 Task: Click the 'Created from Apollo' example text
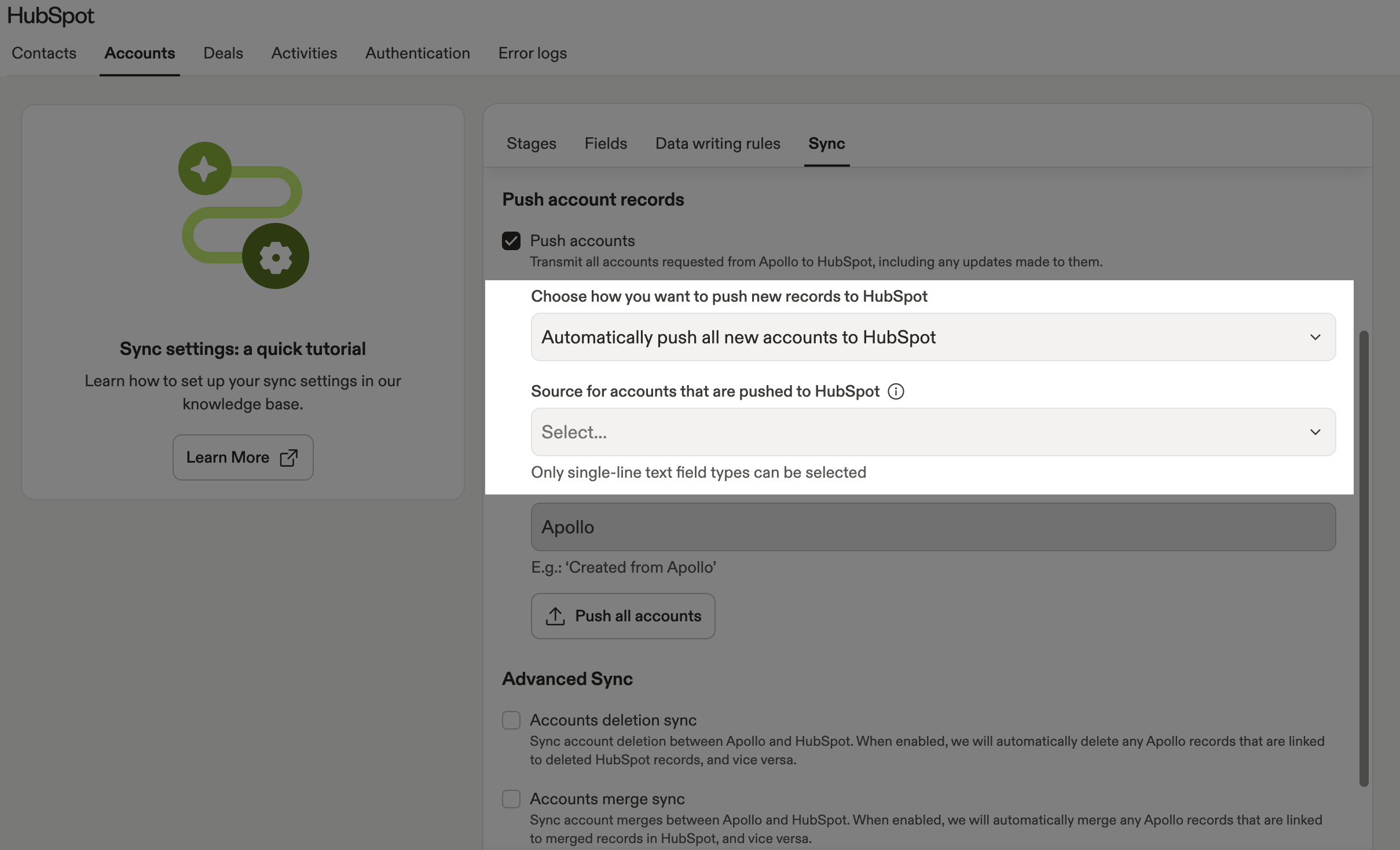(x=624, y=567)
